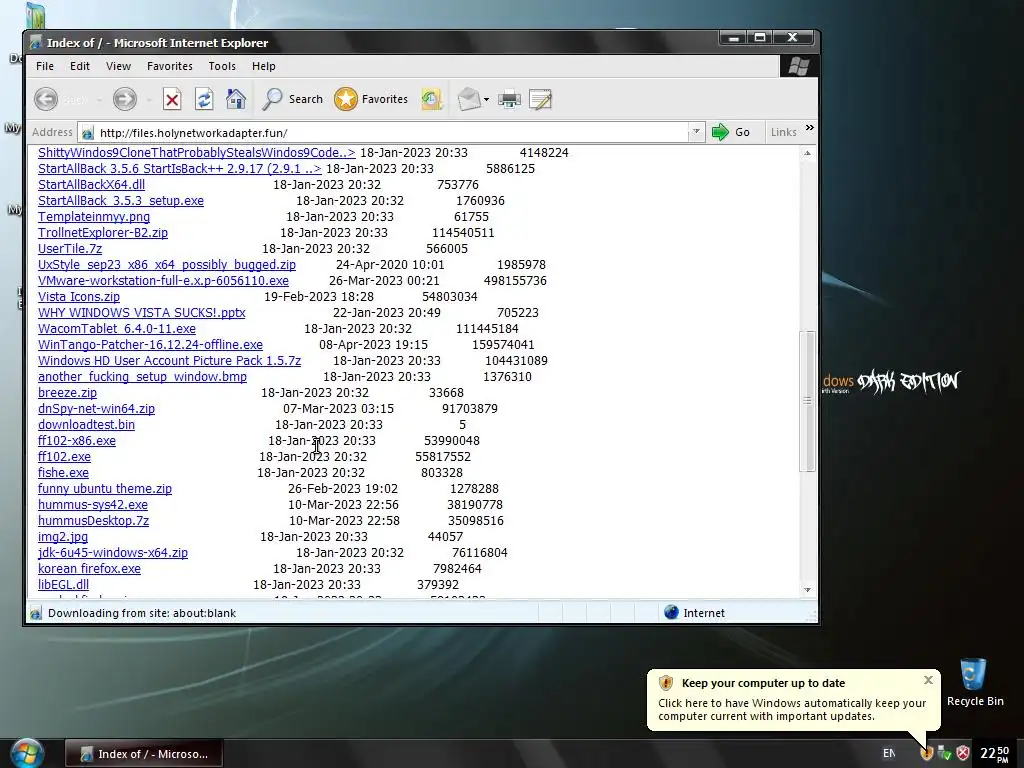
Task: Click the vertical scrollbar thumb
Action: coord(808,401)
